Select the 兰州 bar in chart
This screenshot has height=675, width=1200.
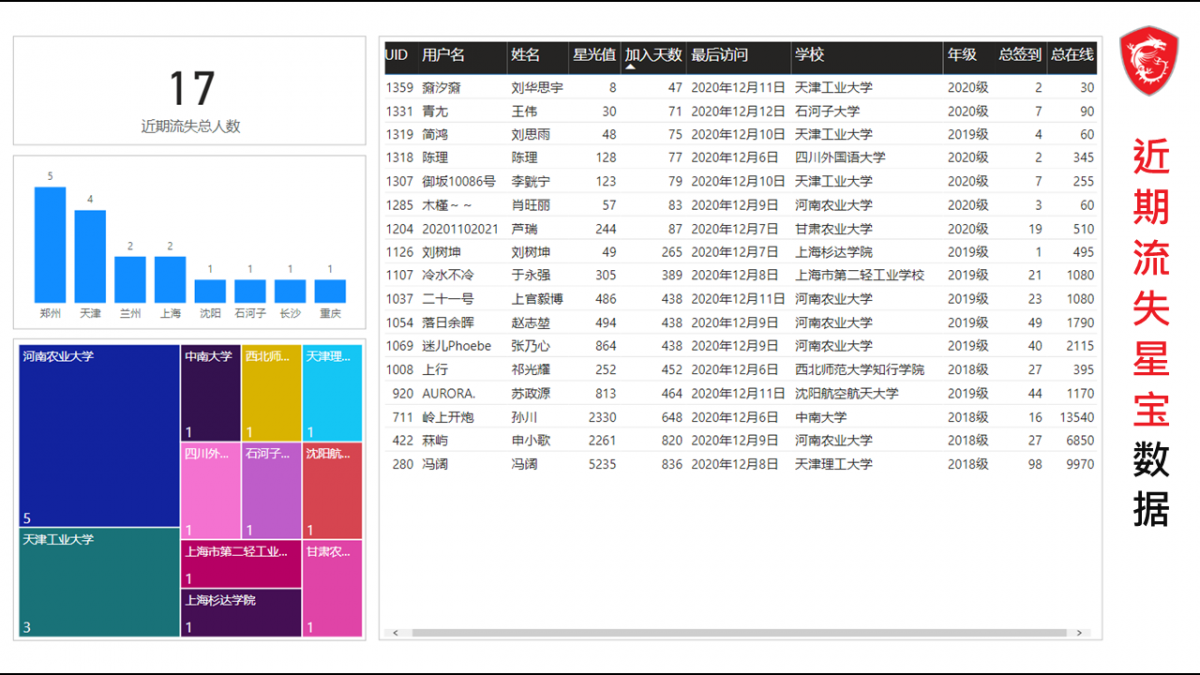pos(130,280)
